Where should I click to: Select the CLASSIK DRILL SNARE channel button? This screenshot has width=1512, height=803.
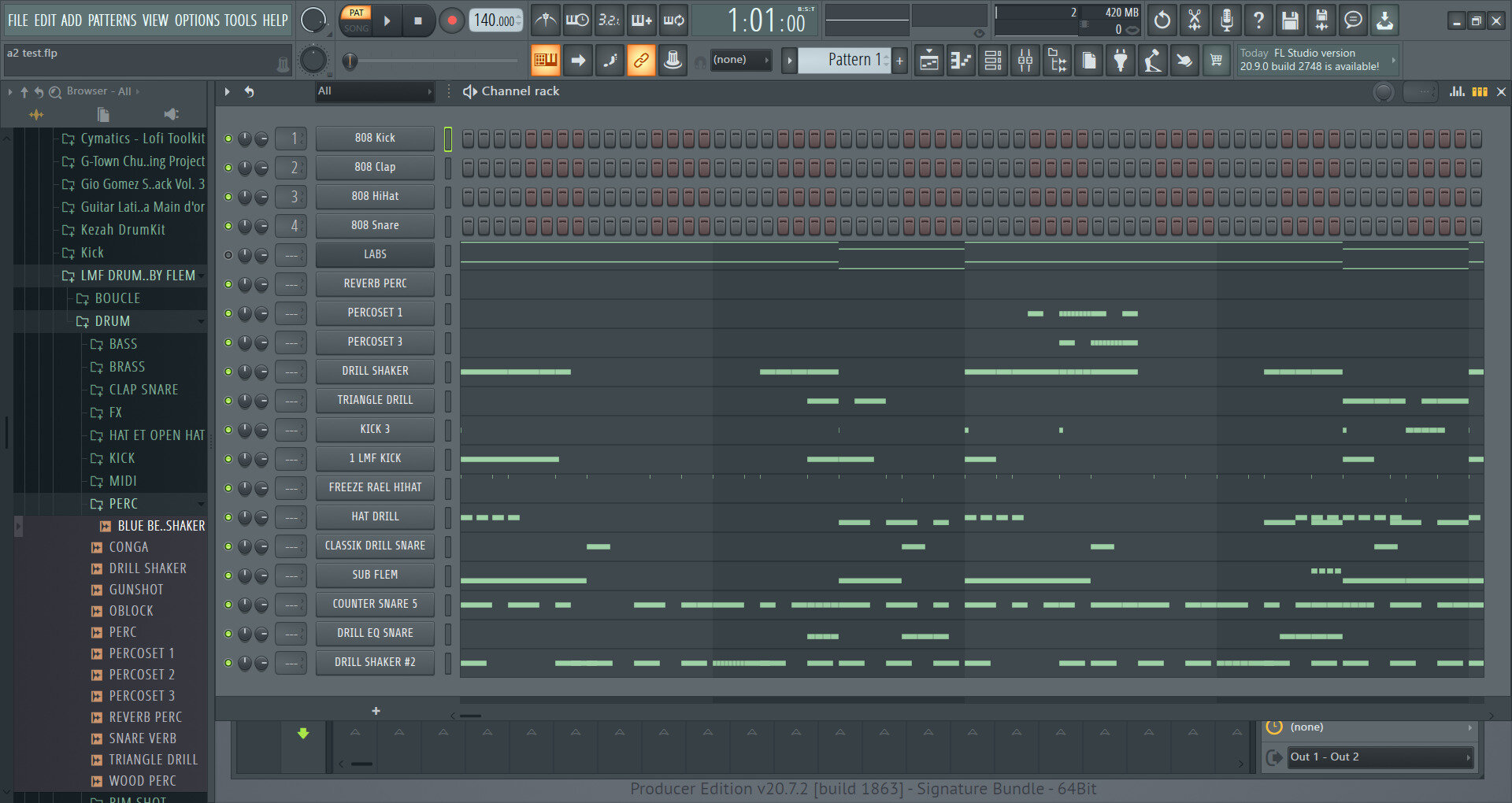tap(375, 546)
